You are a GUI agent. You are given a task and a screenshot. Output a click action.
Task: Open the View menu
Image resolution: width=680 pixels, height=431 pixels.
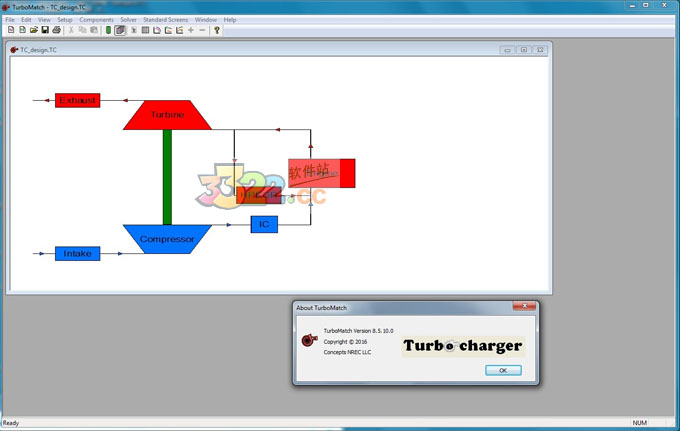click(x=44, y=20)
